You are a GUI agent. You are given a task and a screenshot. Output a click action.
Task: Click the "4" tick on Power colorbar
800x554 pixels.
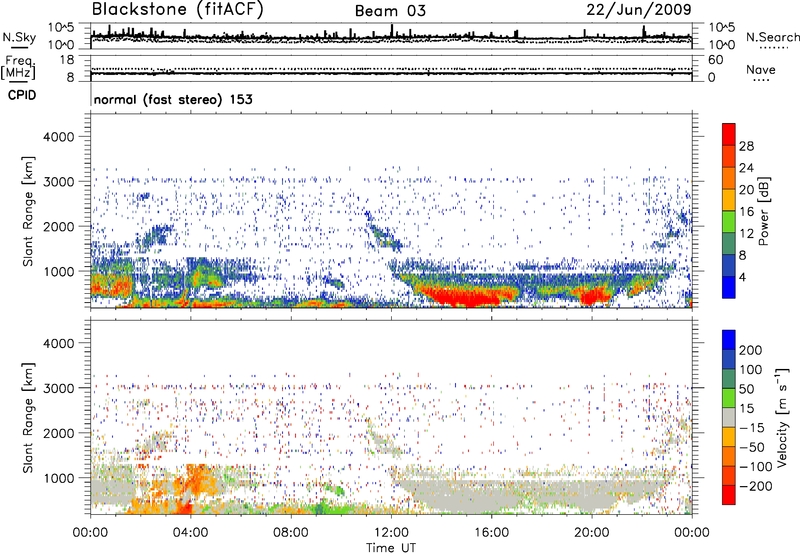click(x=743, y=277)
